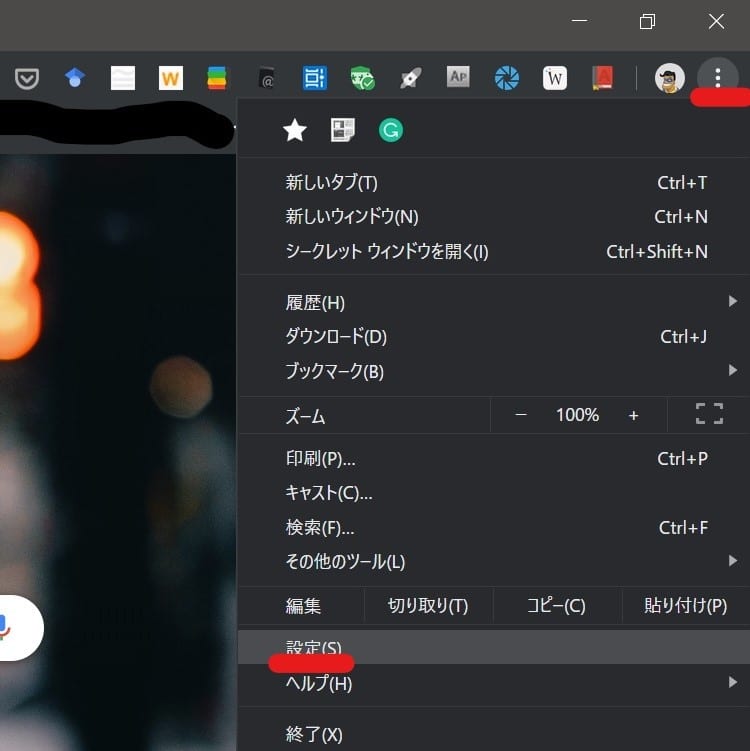
Task: Click the newspaper-style icon in menu
Action: pos(343,130)
